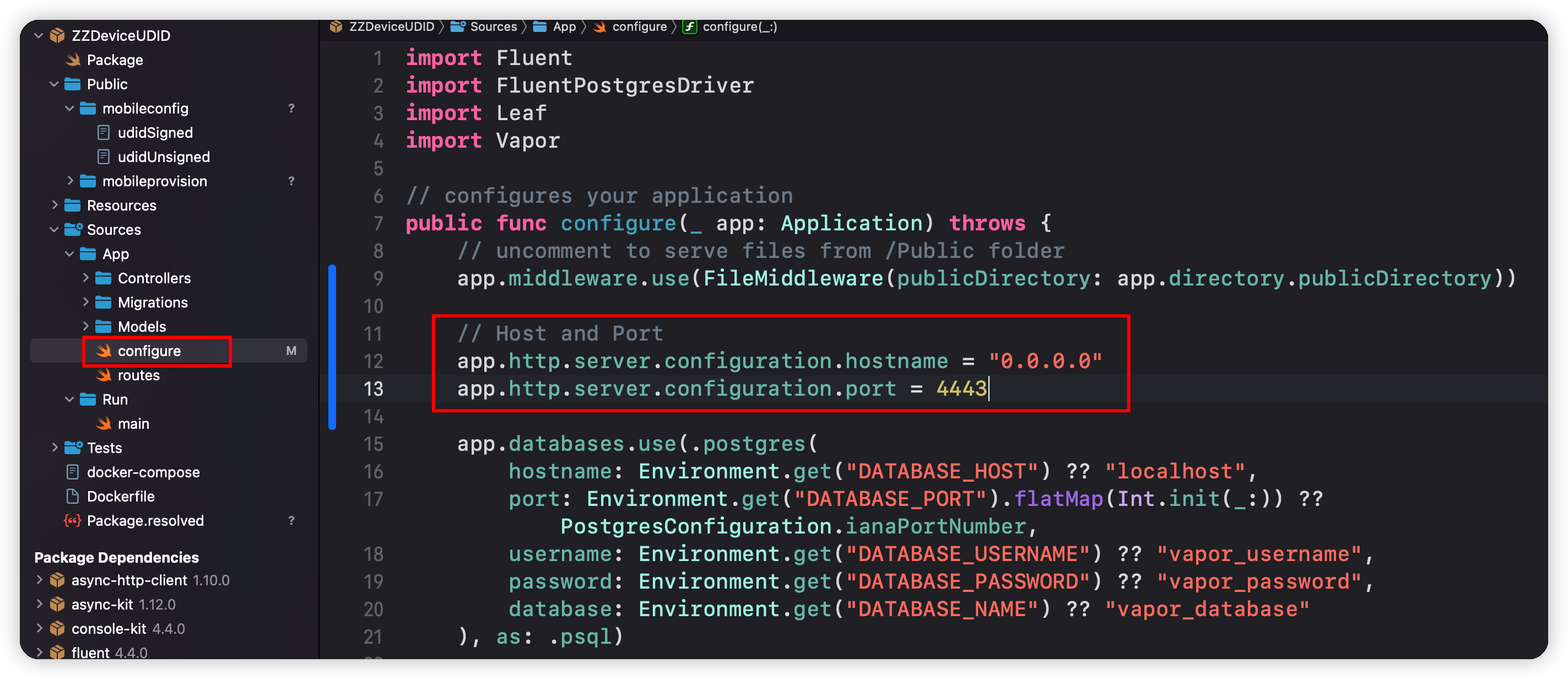Collapse the mobileconfig folder
This screenshot has width=1568, height=679.
click(69, 109)
